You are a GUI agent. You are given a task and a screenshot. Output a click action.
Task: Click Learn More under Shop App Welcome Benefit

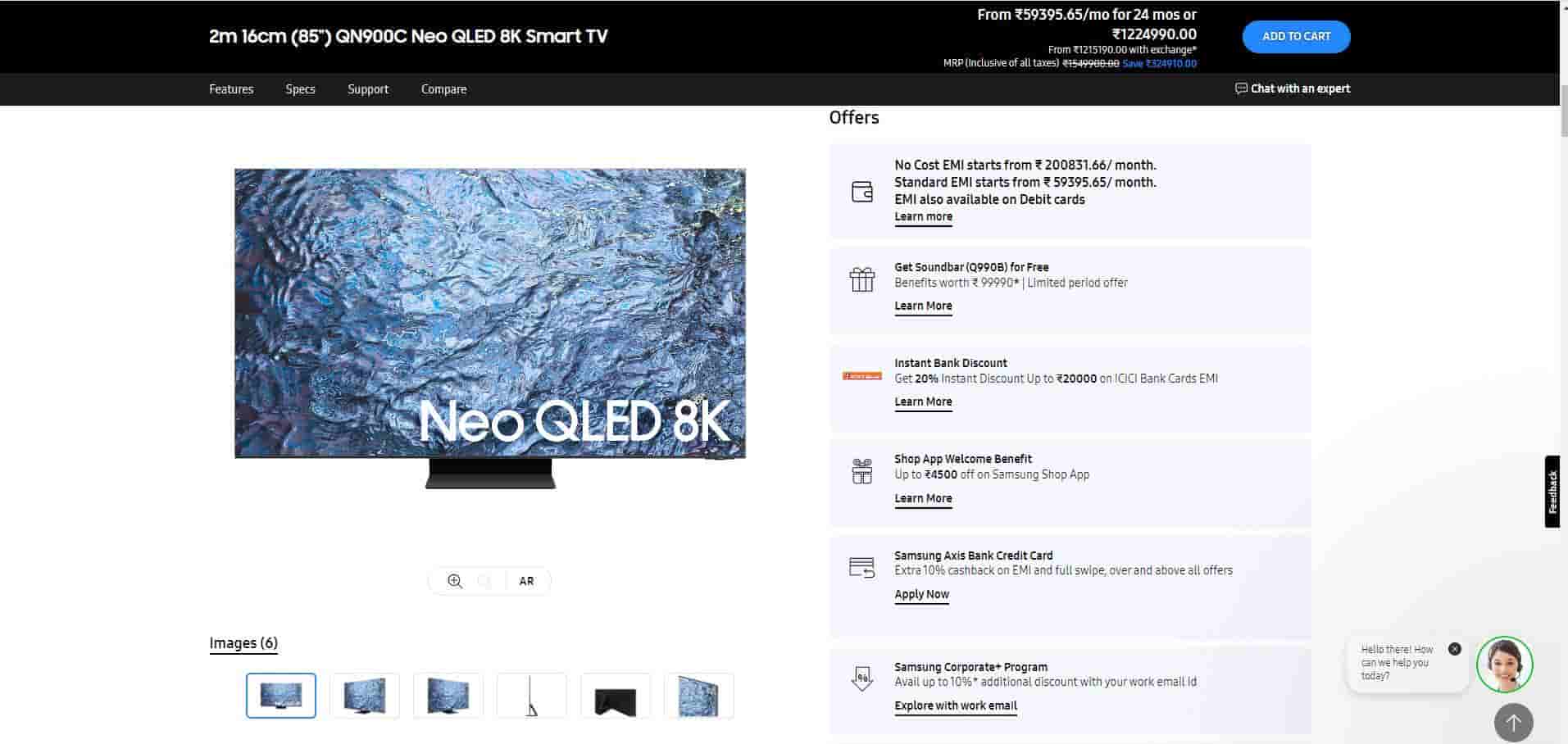[923, 498]
